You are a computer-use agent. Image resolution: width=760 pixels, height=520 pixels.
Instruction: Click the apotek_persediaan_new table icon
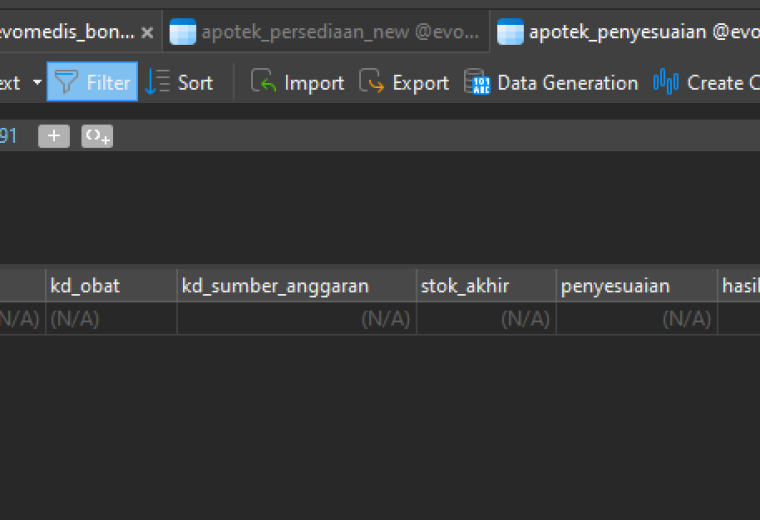pos(183,32)
